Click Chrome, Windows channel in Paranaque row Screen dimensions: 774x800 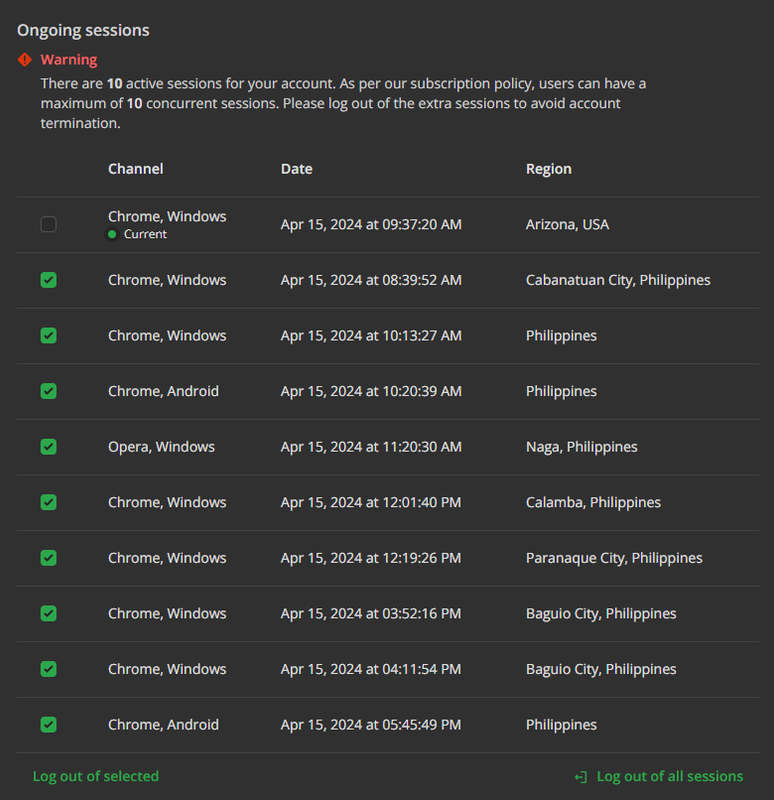pyautogui.click(x=167, y=558)
